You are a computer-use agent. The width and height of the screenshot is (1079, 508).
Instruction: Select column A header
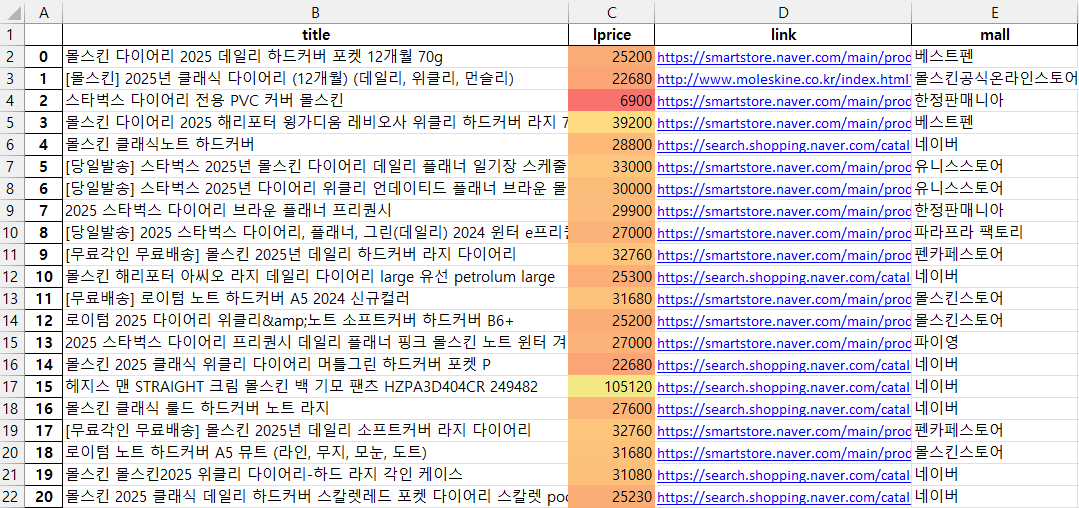tap(44, 12)
